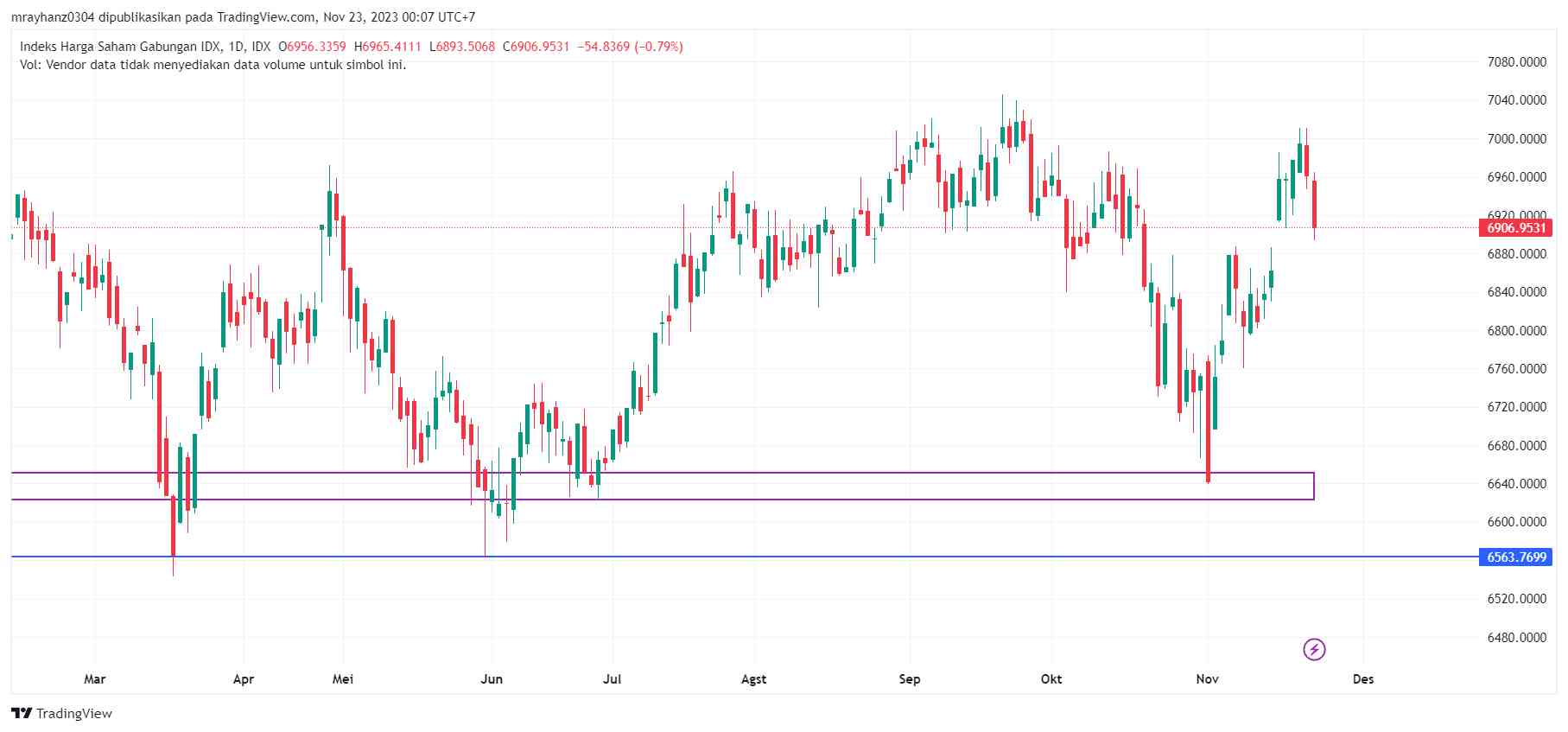Select the volume data unavailable notice
Viewport: 1568px width, 732px height.
(213, 65)
